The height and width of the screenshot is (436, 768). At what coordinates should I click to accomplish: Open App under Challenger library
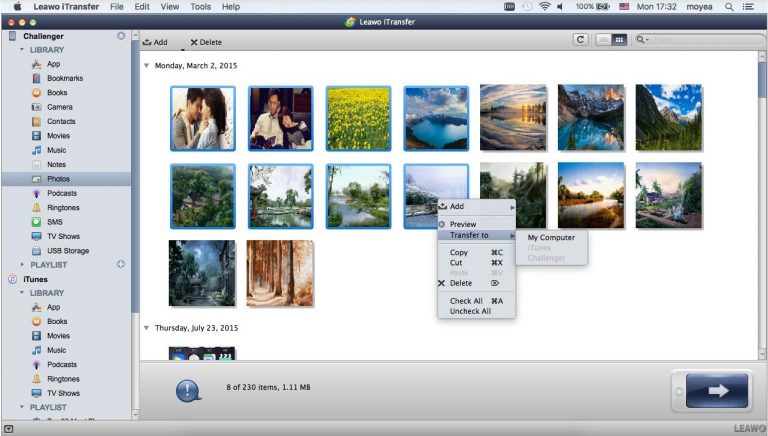(53, 64)
